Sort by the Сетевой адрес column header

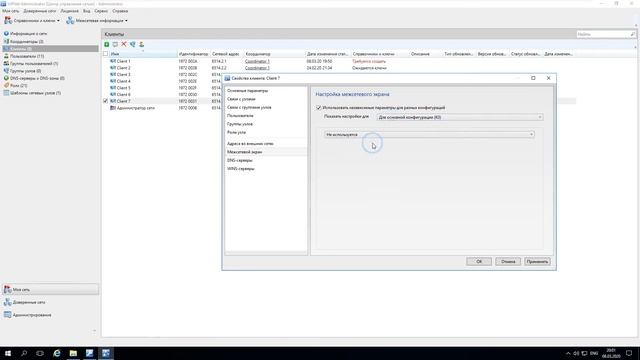[x=227, y=54]
